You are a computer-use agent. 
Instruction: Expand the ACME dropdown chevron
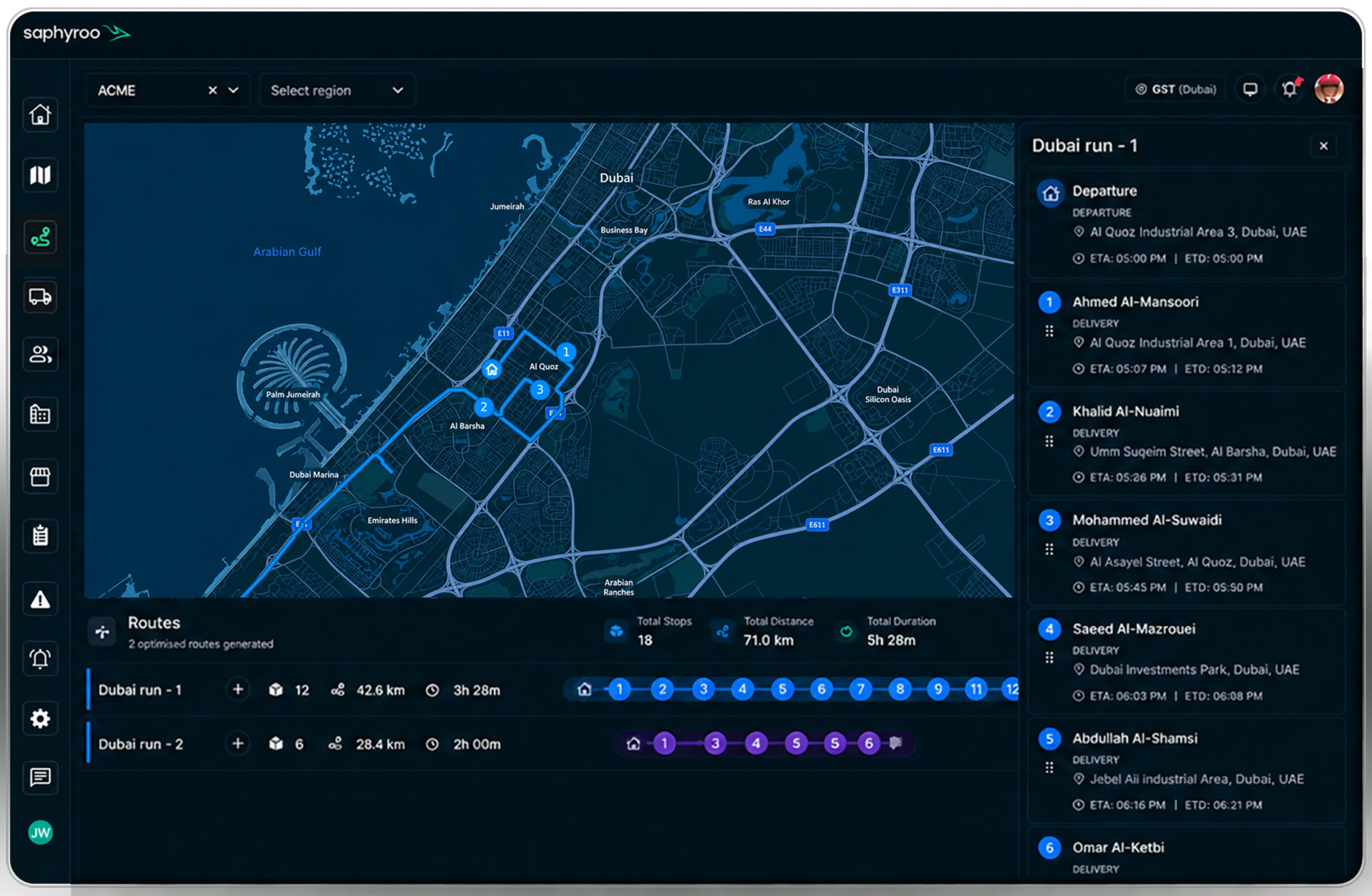(x=233, y=90)
